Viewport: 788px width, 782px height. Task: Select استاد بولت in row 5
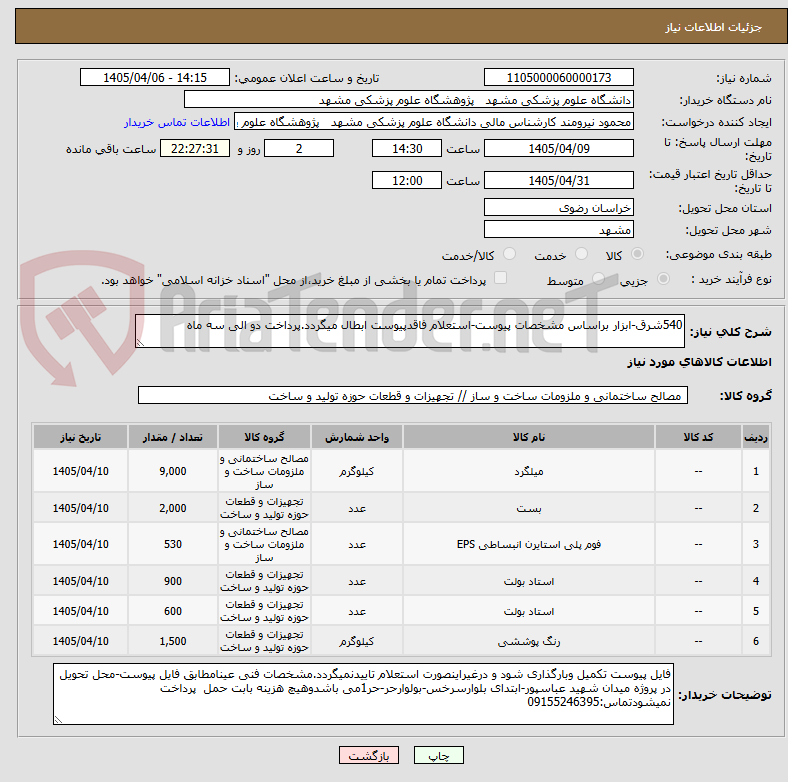click(x=529, y=611)
